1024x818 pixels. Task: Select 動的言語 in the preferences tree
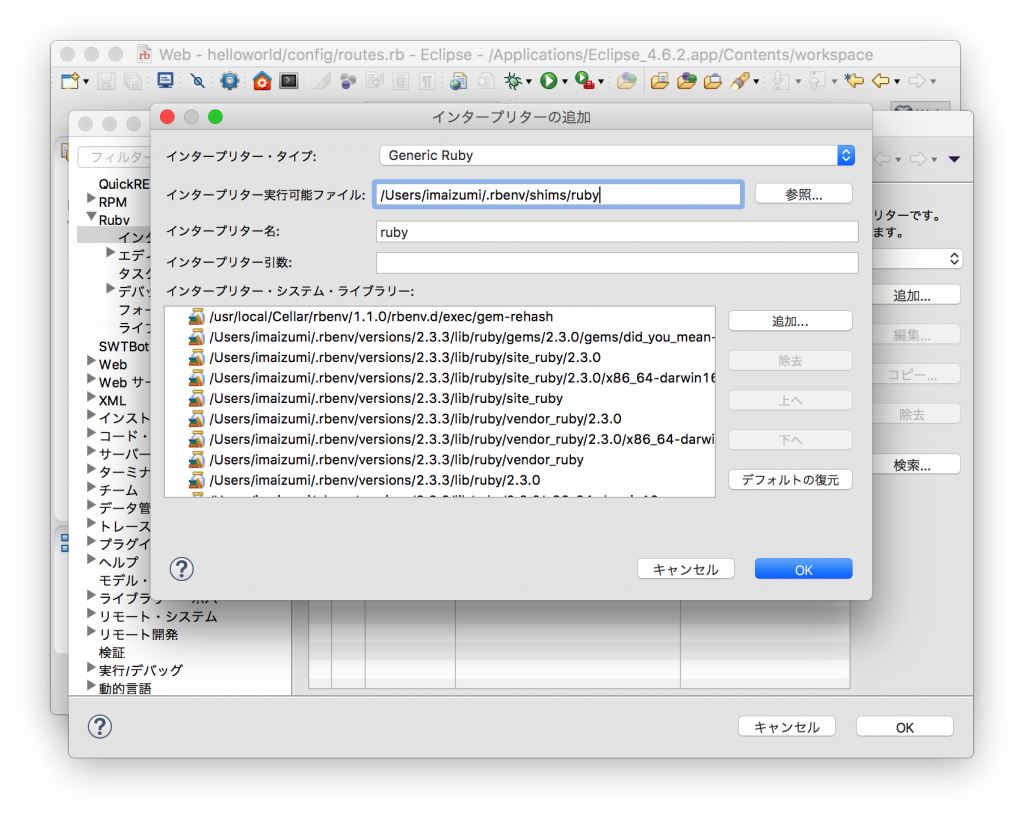click(125, 688)
